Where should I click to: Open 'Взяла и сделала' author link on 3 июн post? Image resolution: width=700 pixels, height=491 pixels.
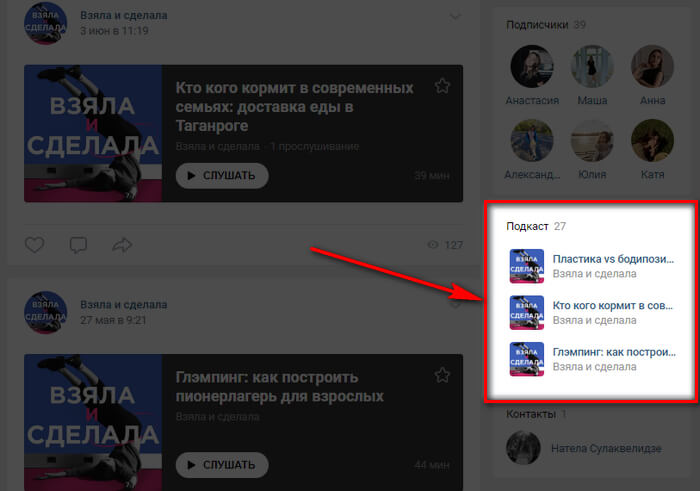(124, 15)
